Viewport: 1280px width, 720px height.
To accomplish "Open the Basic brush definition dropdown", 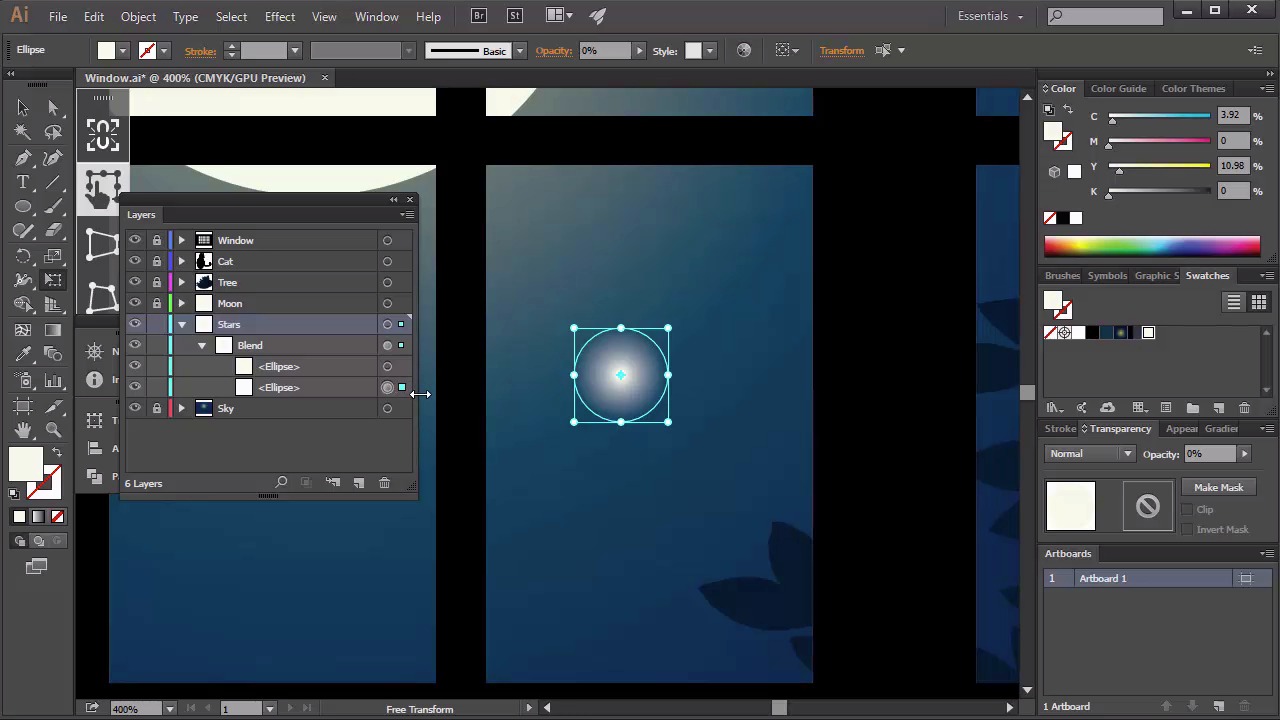I will click(520, 51).
